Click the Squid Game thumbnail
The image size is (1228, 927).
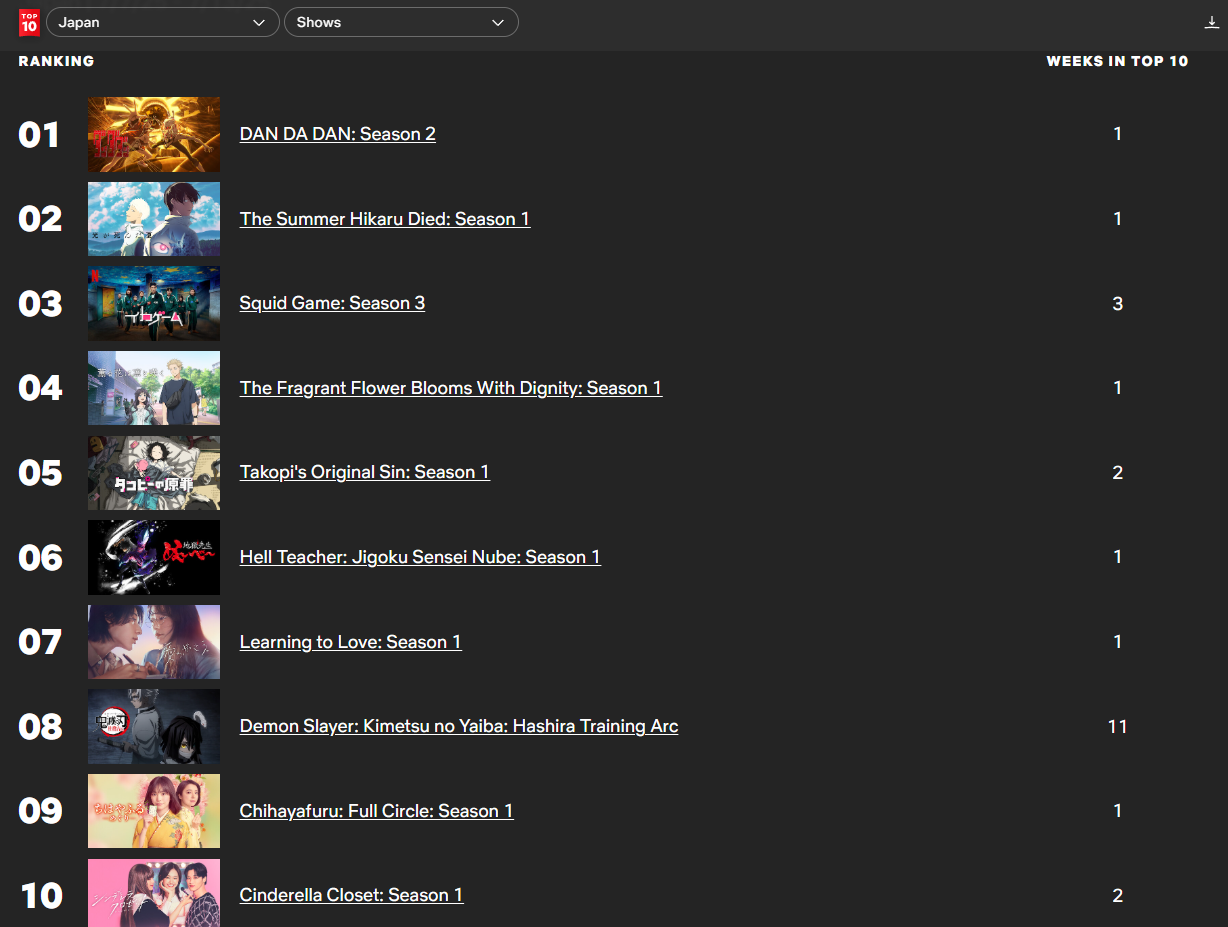154,303
